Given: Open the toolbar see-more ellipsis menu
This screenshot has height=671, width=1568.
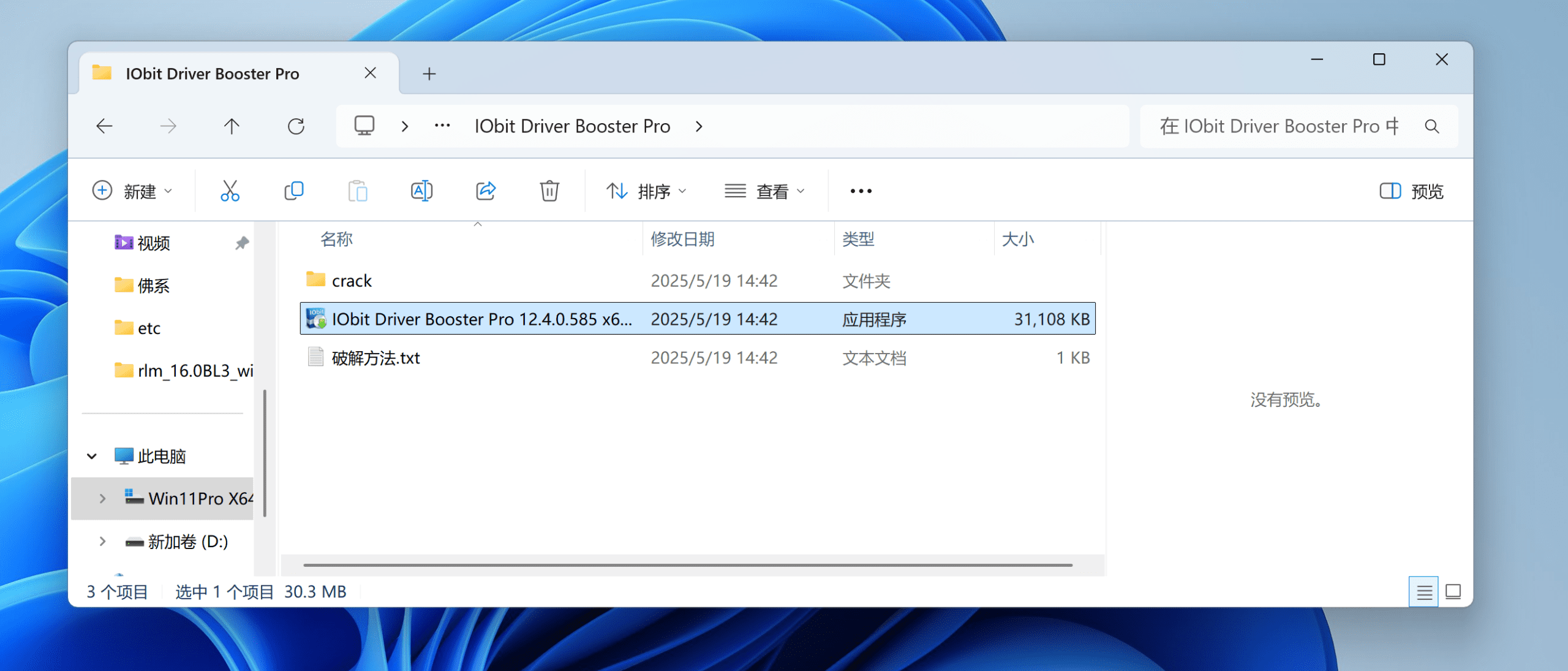Looking at the screenshot, I should [861, 191].
